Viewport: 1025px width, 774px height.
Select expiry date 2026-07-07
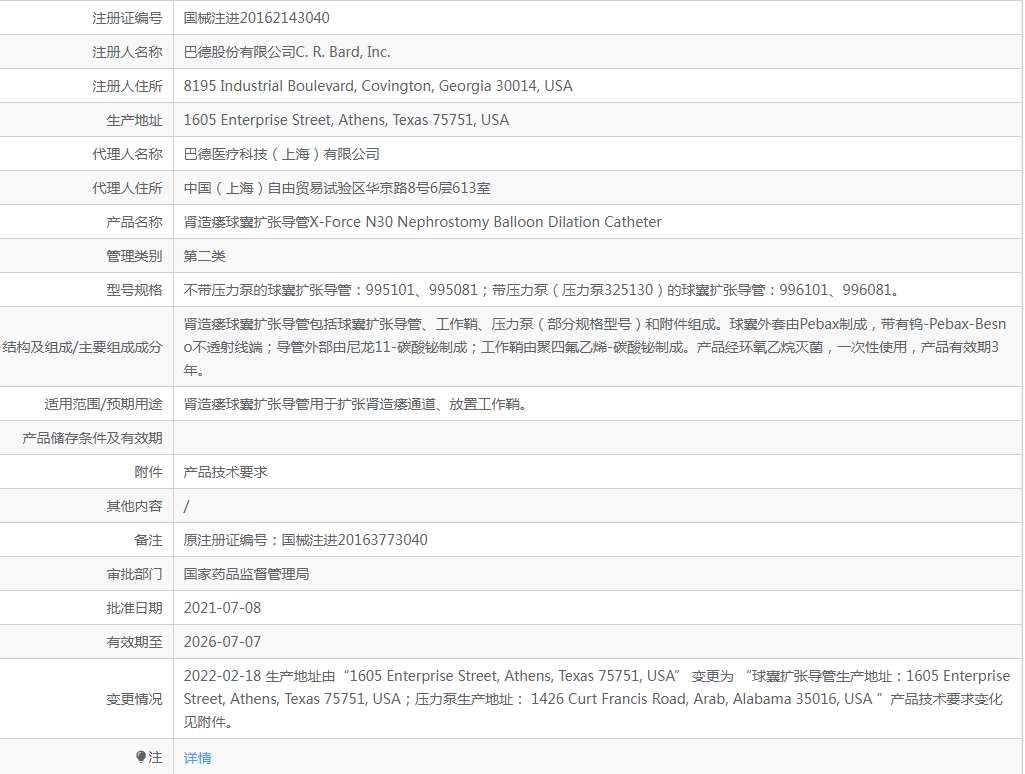pyautogui.click(x=222, y=642)
